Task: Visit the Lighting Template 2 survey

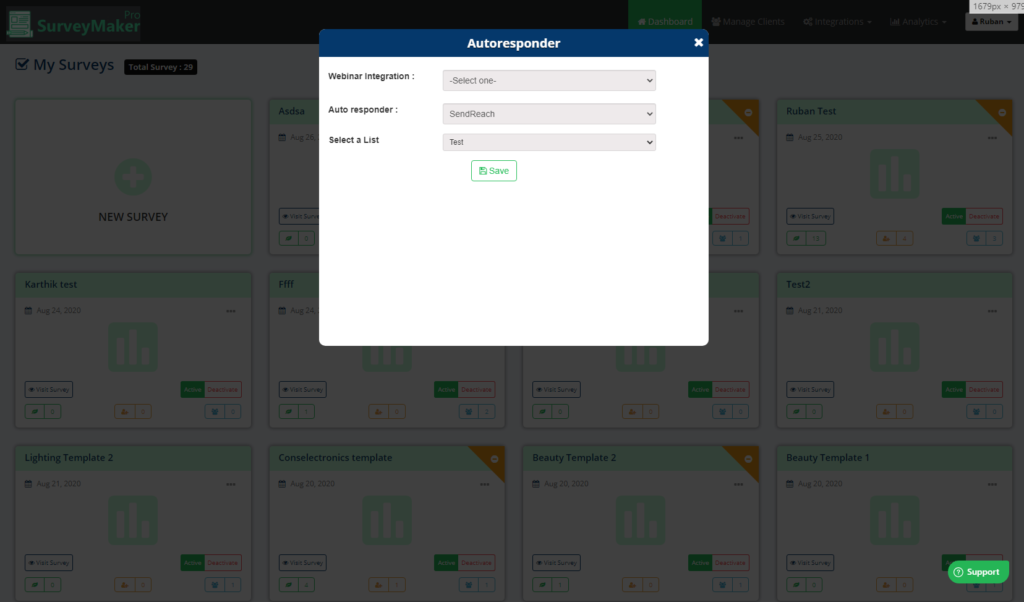Action: pyautogui.click(x=48, y=563)
